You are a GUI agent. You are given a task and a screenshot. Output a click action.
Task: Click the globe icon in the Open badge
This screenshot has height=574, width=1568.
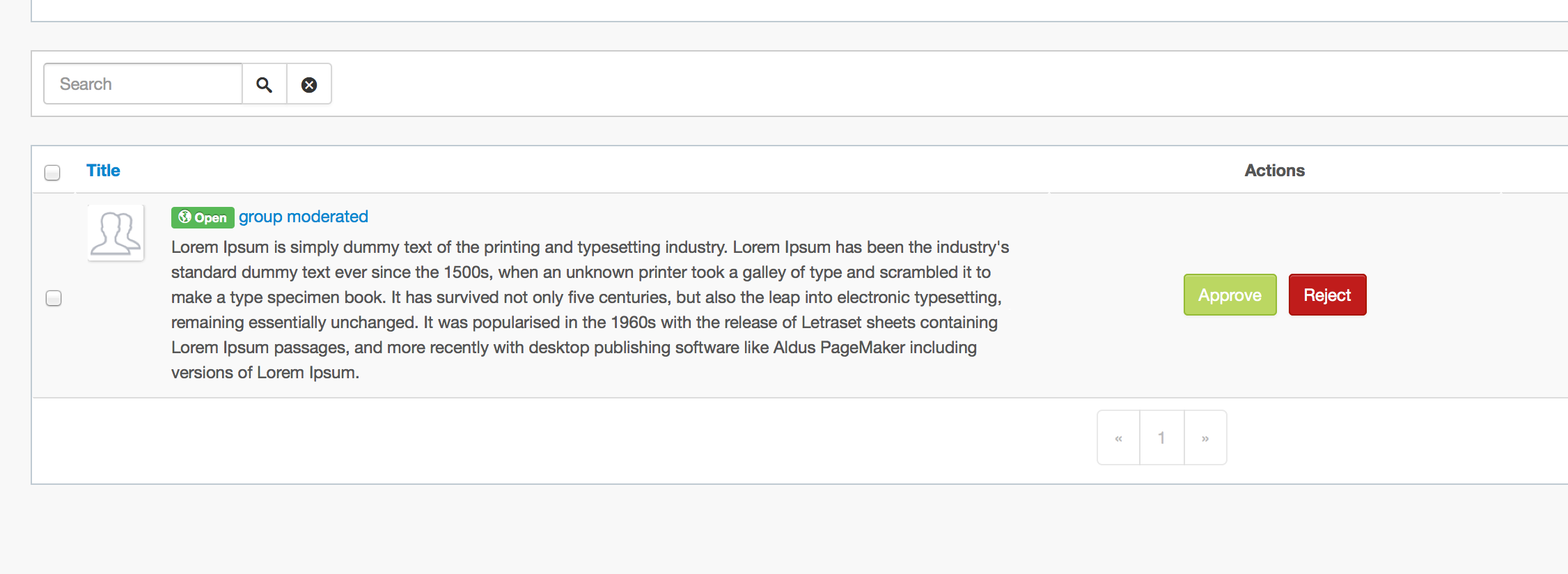click(x=185, y=217)
